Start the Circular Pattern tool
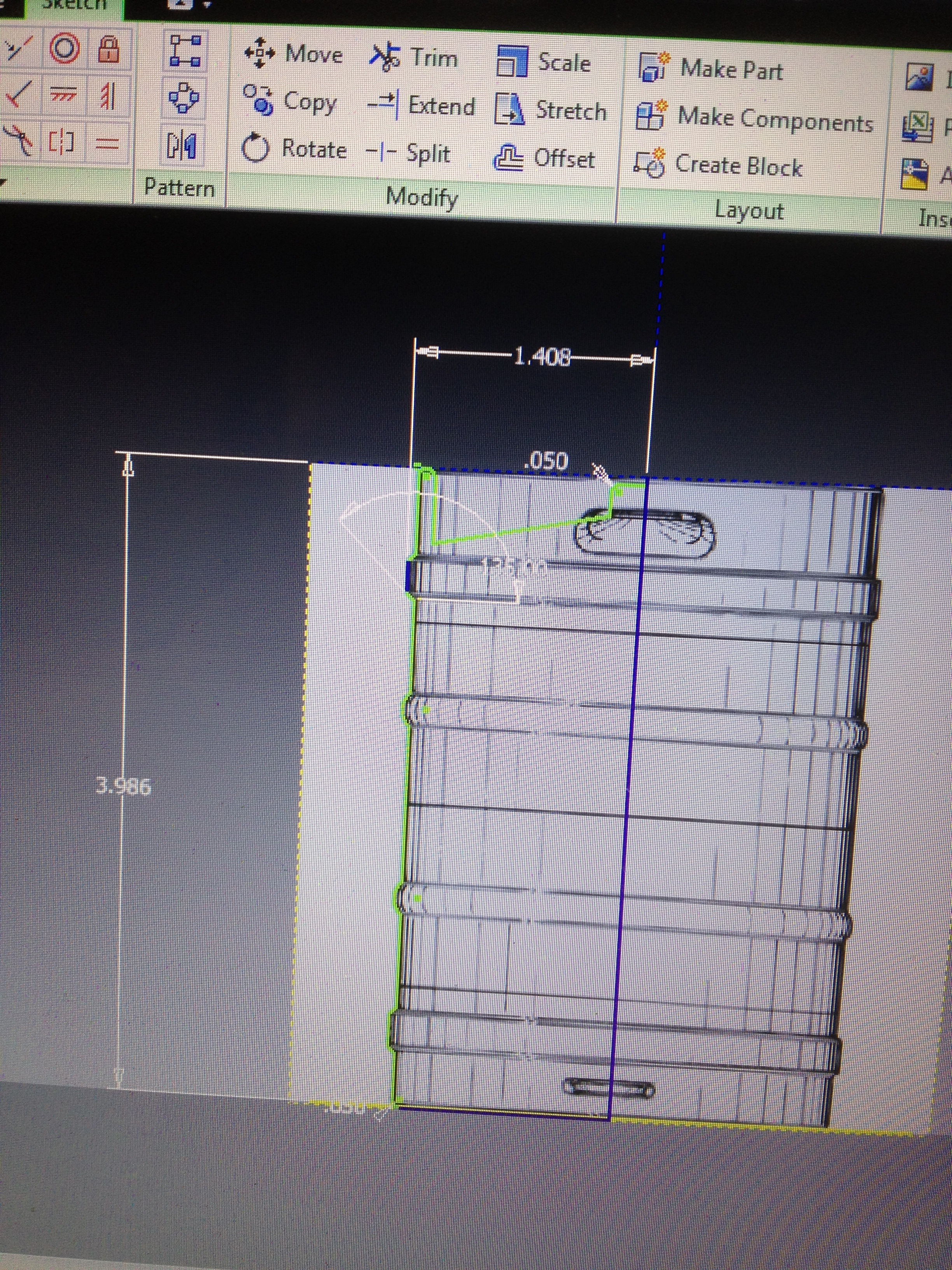The height and width of the screenshot is (1270, 952). (x=184, y=98)
